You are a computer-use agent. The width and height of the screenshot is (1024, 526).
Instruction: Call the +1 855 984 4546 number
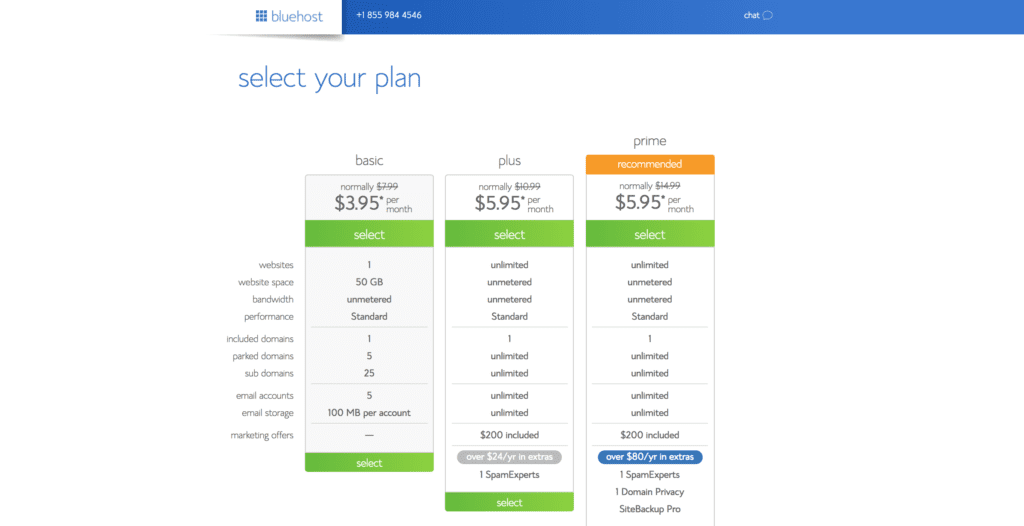[389, 15]
